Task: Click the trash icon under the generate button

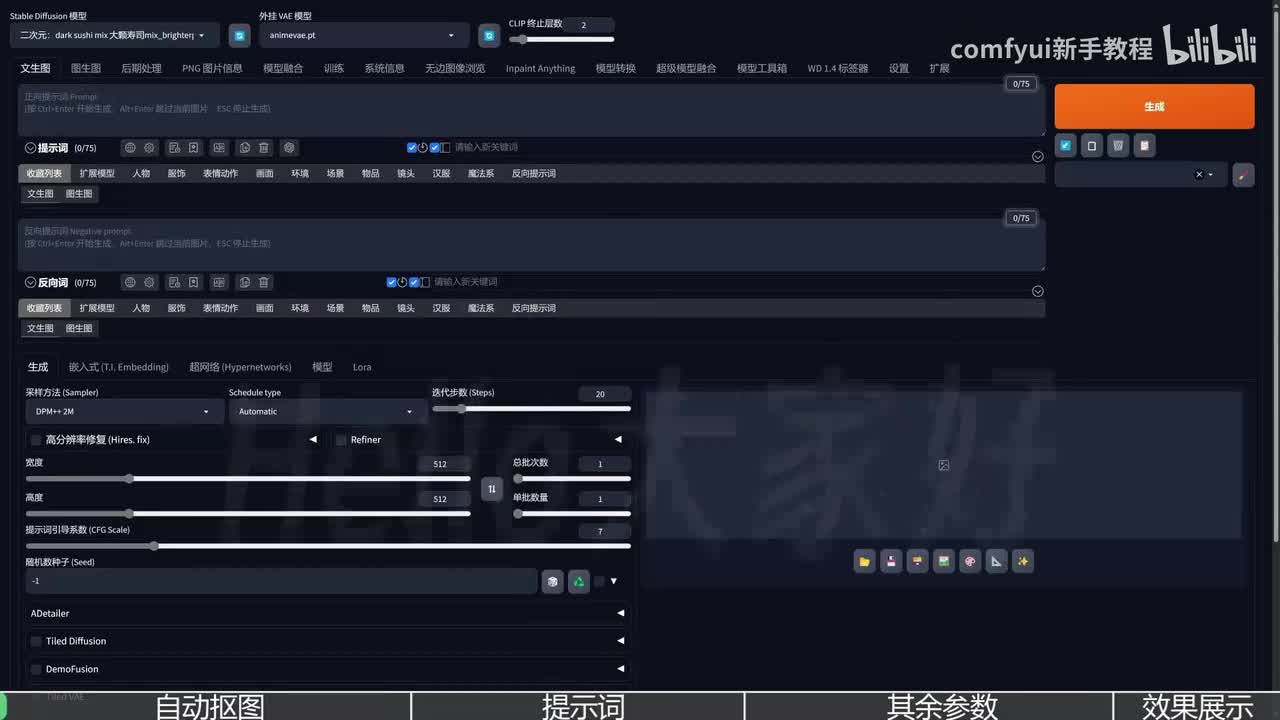Action: tap(1118, 146)
